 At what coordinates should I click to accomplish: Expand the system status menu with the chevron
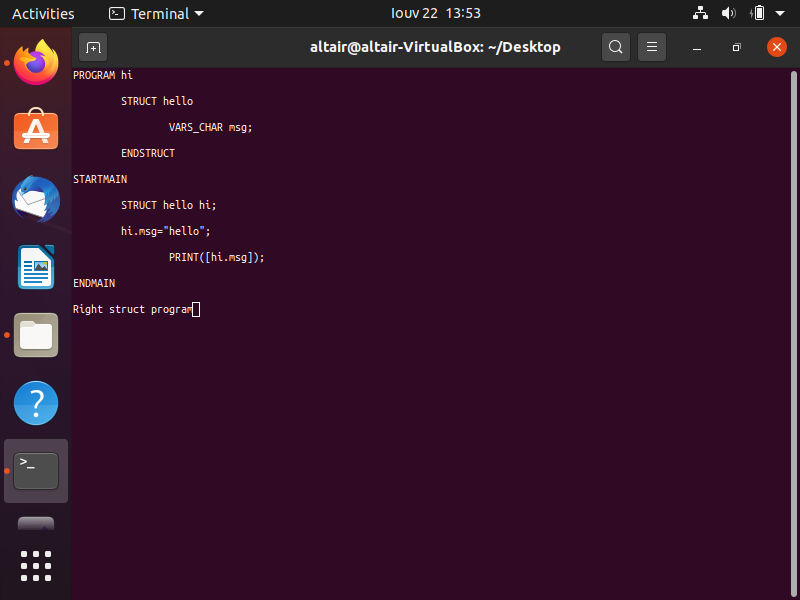tap(781, 13)
